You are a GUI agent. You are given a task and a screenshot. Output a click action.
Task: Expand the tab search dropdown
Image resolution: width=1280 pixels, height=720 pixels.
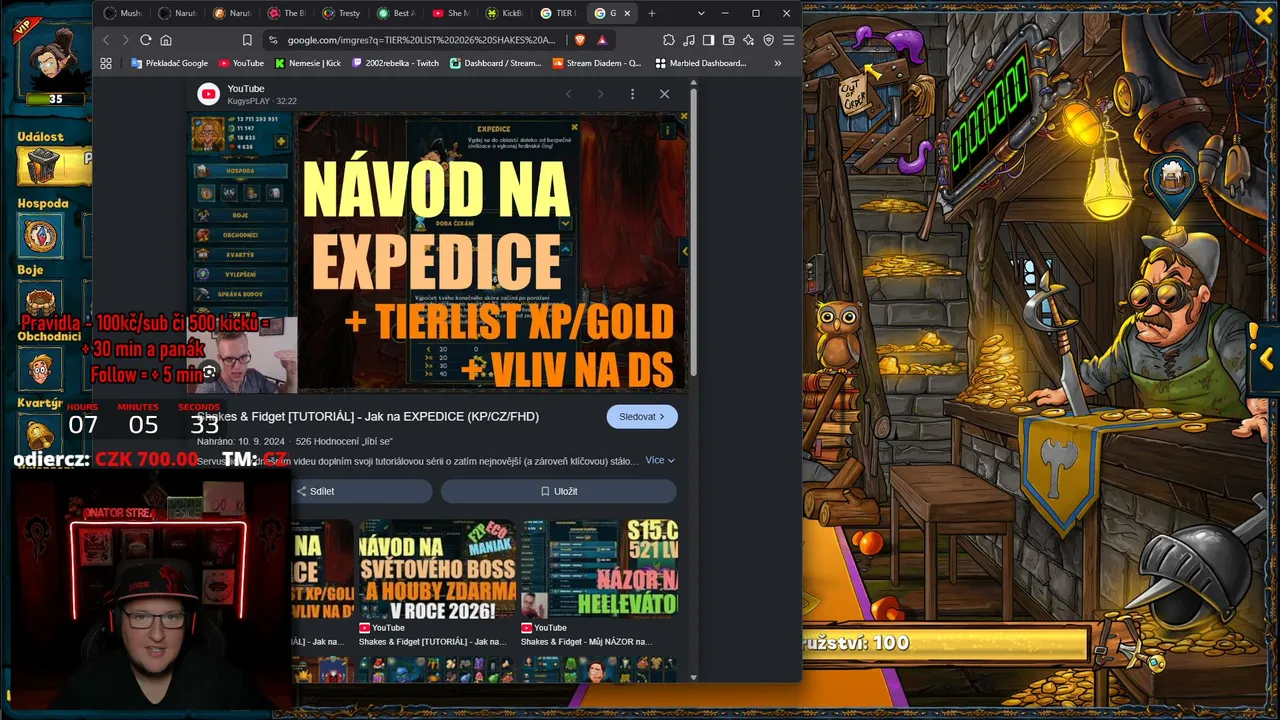(700, 13)
